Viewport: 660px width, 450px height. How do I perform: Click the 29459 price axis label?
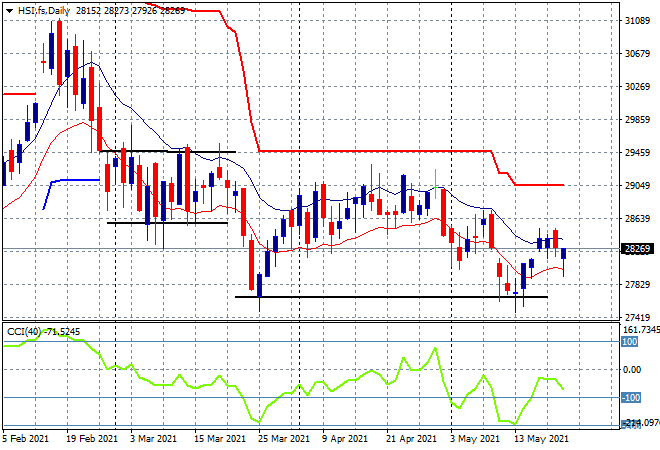click(x=637, y=152)
